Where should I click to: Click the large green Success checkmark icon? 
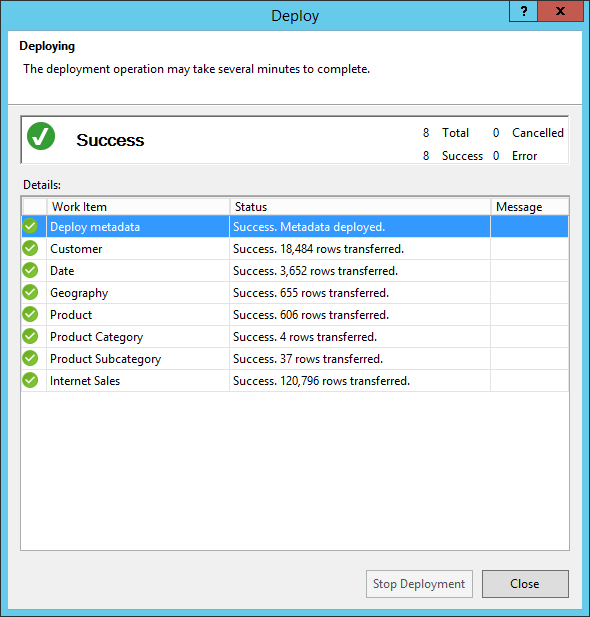click(41, 136)
